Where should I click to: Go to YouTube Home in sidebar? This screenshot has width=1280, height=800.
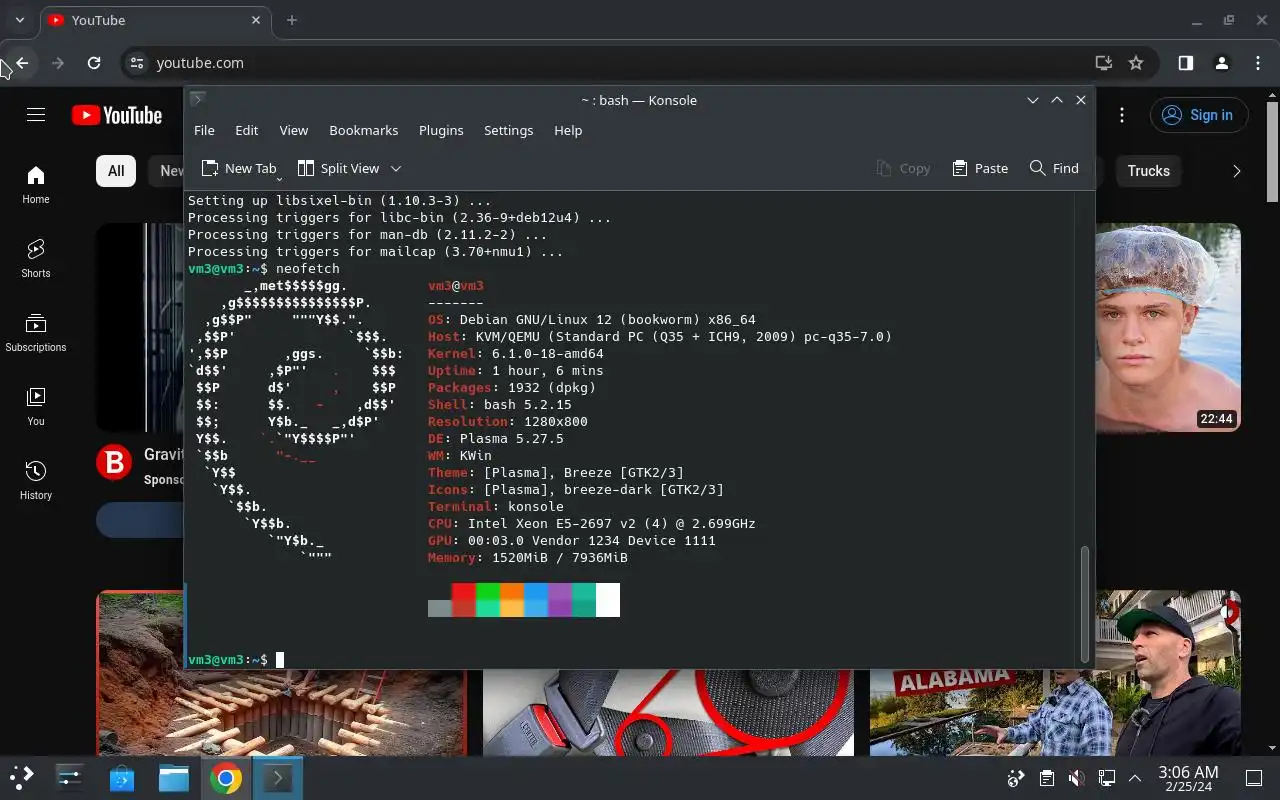click(36, 185)
